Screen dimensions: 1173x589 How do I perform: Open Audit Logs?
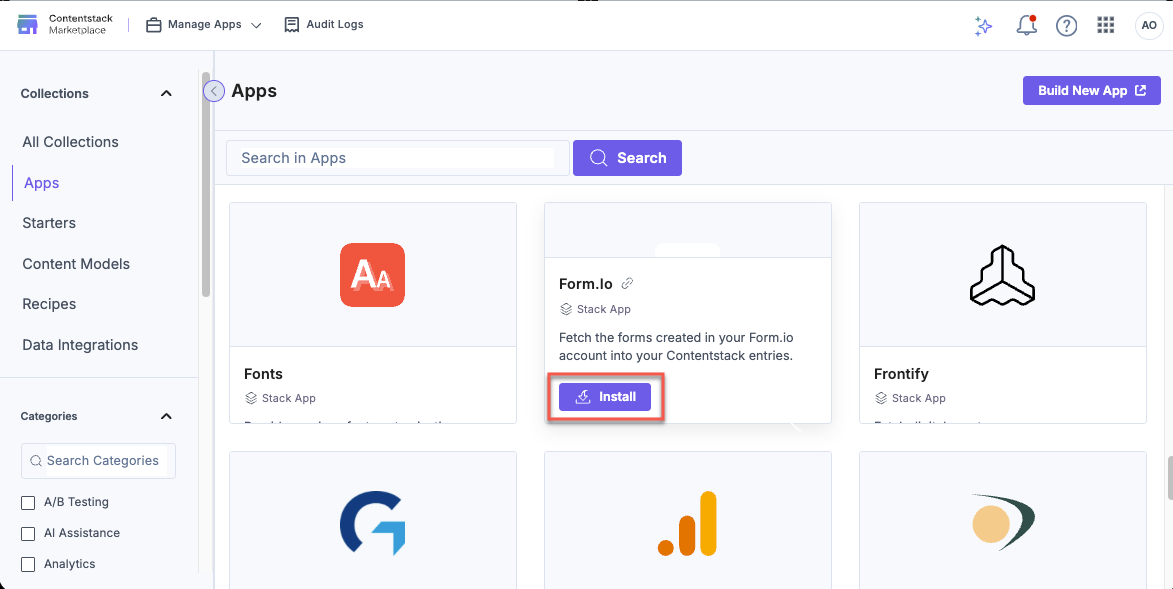click(x=324, y=25)
